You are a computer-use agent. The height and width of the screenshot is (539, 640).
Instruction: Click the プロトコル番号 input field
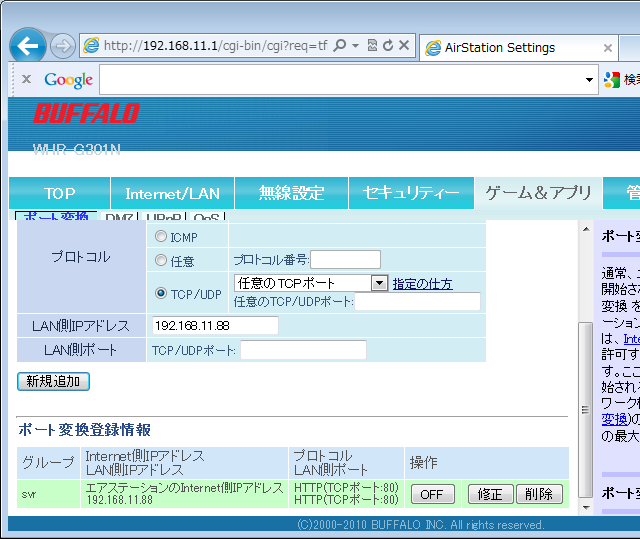(345, 260)
